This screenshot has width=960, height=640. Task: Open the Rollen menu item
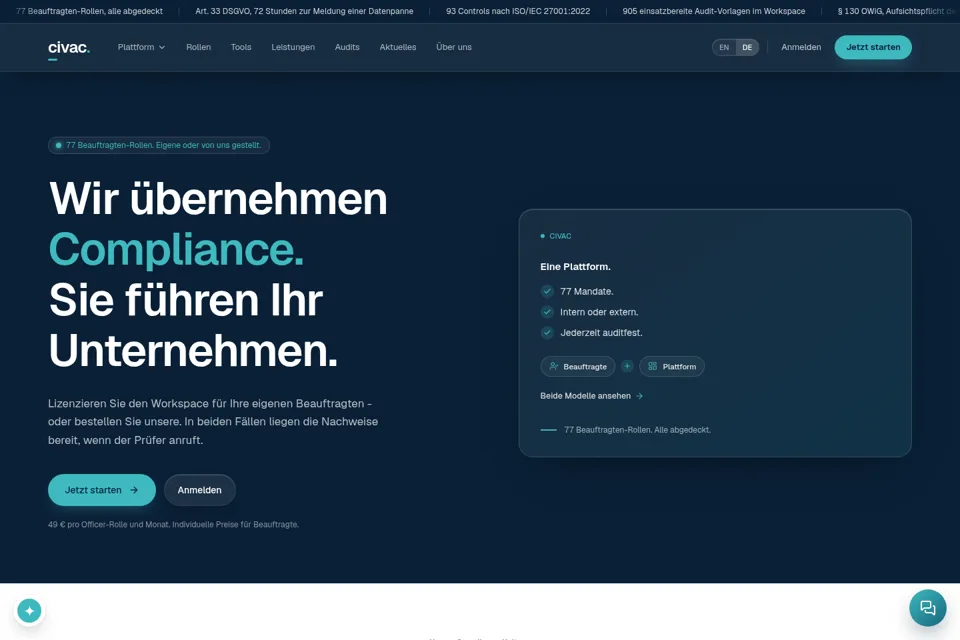(198, 47)
